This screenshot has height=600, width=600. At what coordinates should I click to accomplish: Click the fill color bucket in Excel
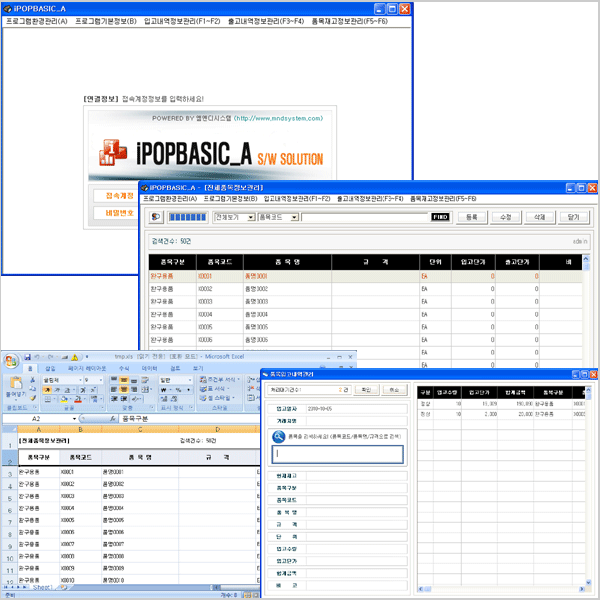(x=64, y=399)
